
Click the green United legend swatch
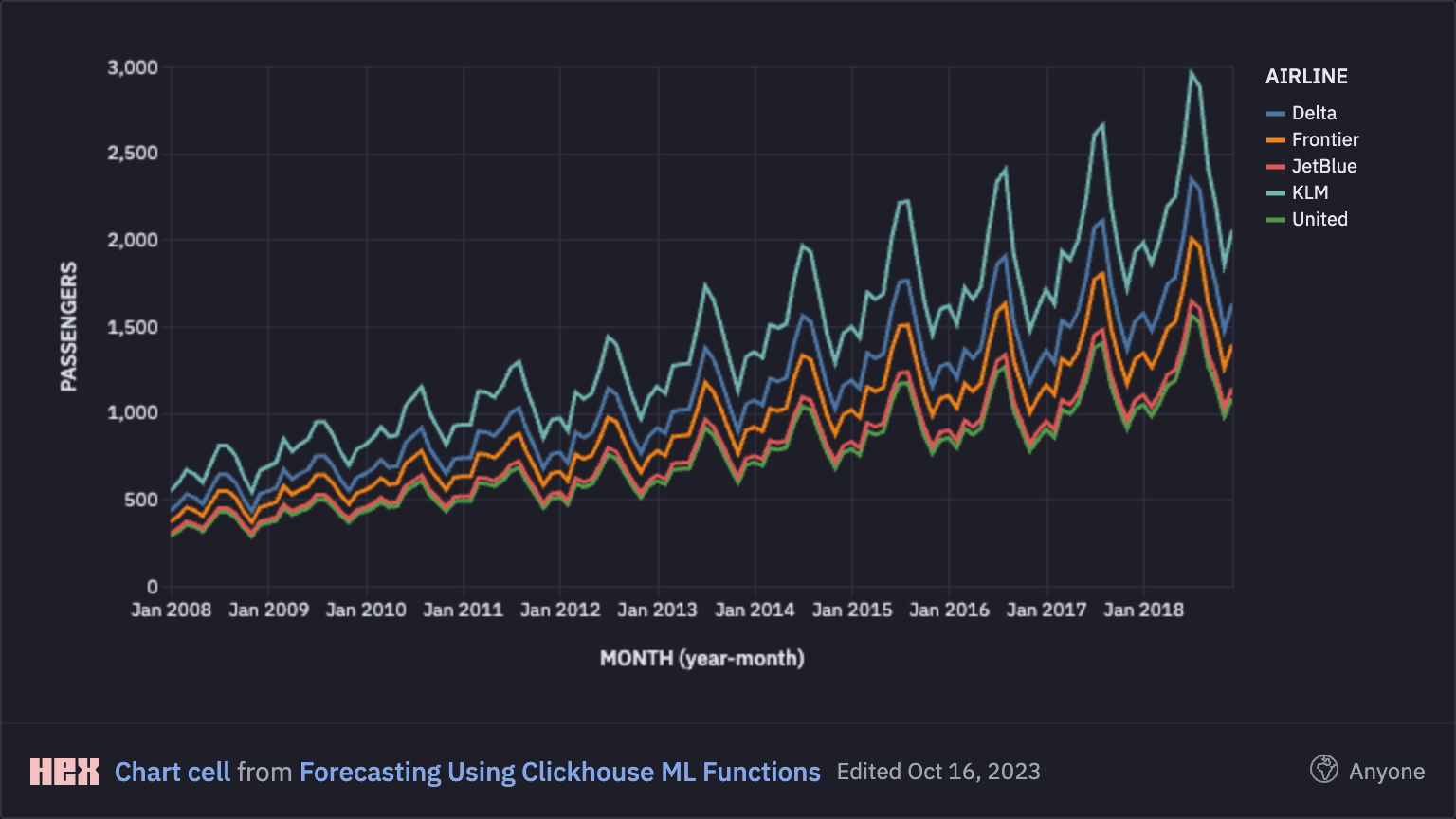(x=1276, y=220)
